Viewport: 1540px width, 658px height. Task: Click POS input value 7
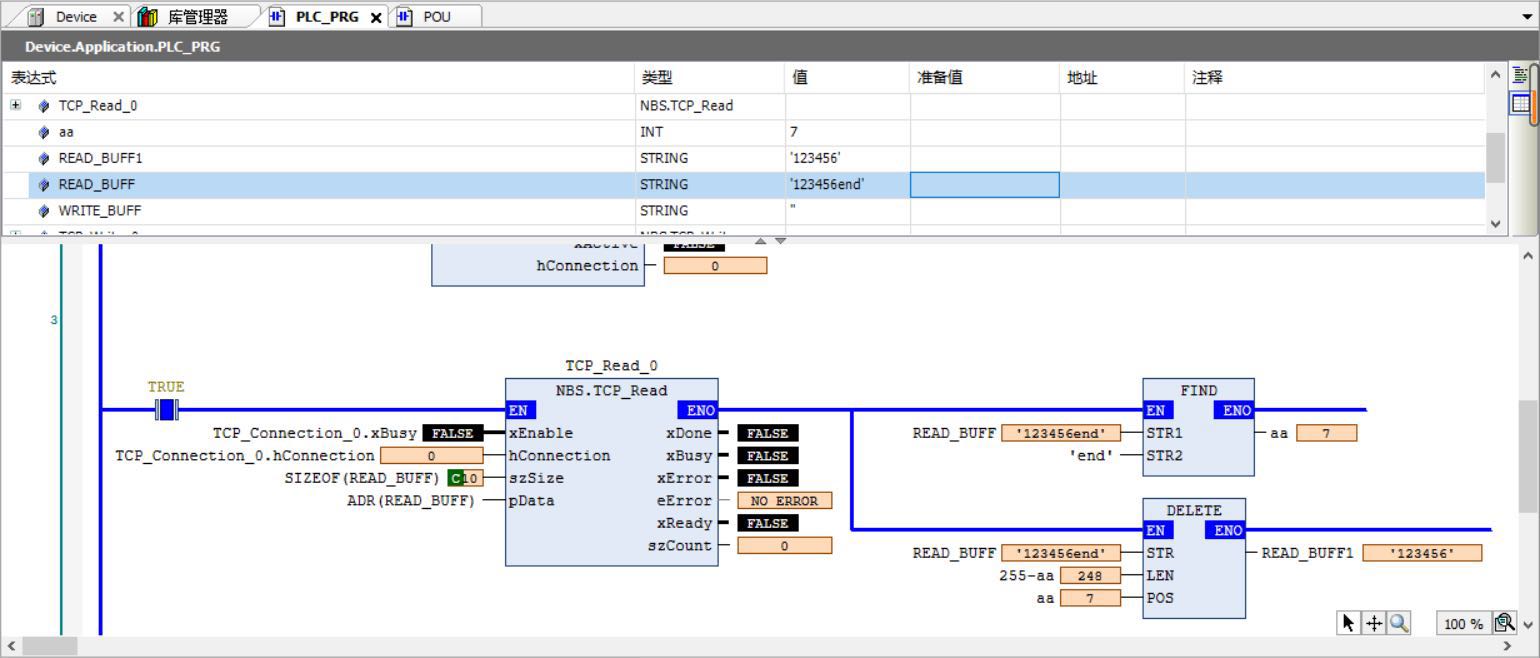pos(1090,598)
